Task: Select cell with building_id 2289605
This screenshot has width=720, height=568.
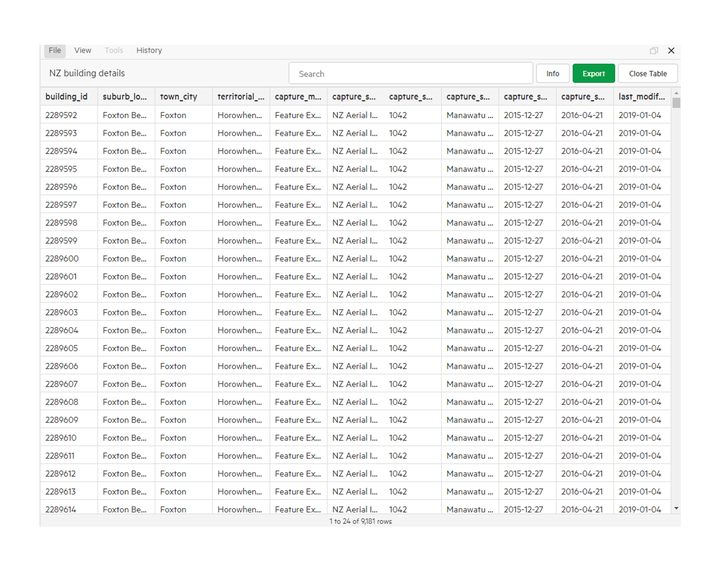Action: (68, 348)
